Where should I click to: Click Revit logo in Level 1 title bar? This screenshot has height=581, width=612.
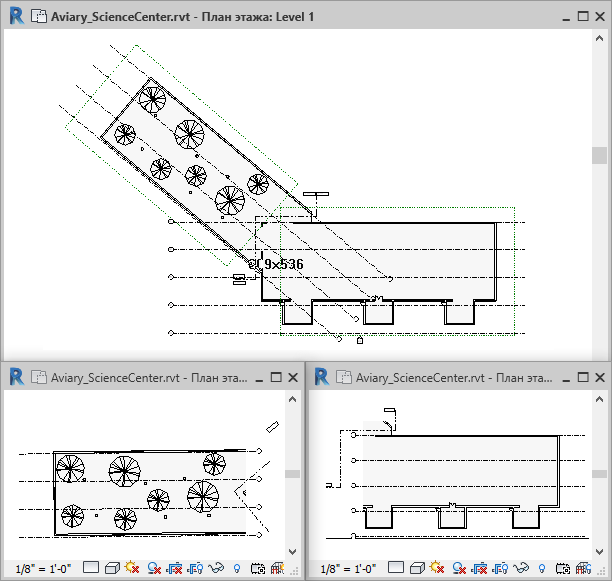point(17,16)
